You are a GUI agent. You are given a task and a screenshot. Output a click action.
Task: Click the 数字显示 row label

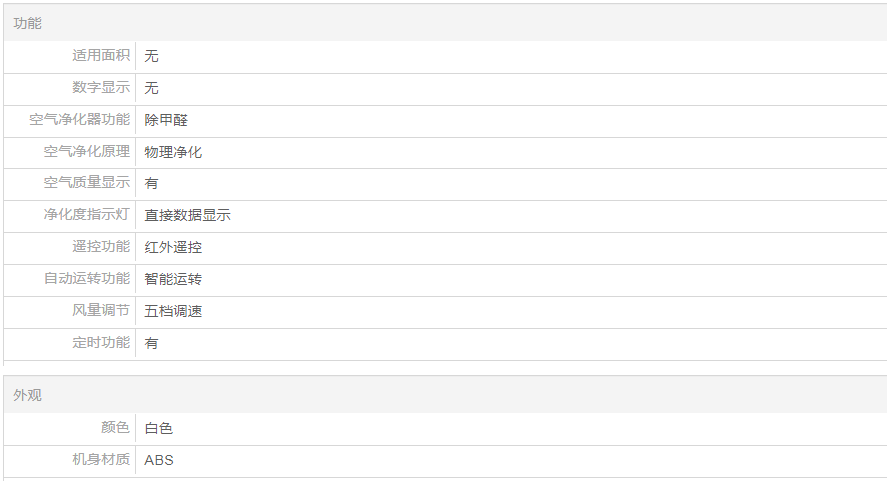tap(101, 87)
